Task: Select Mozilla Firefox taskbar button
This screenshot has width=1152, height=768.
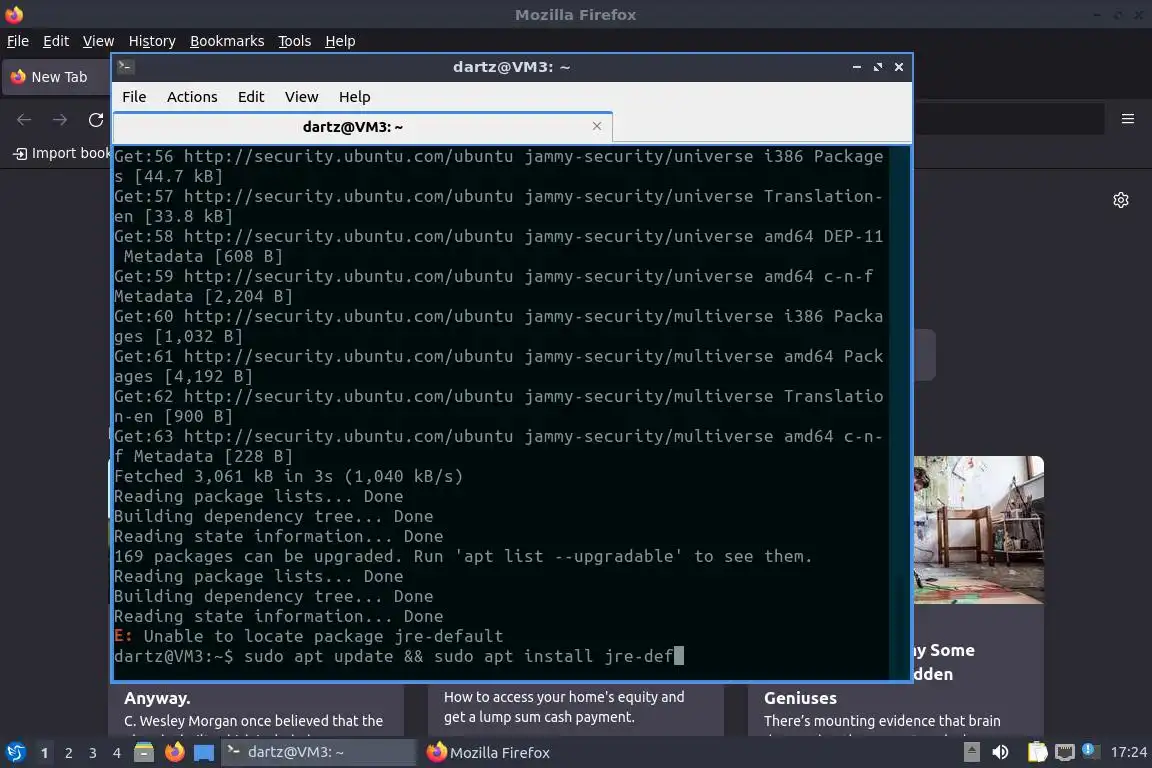Action: coord(488,753)
